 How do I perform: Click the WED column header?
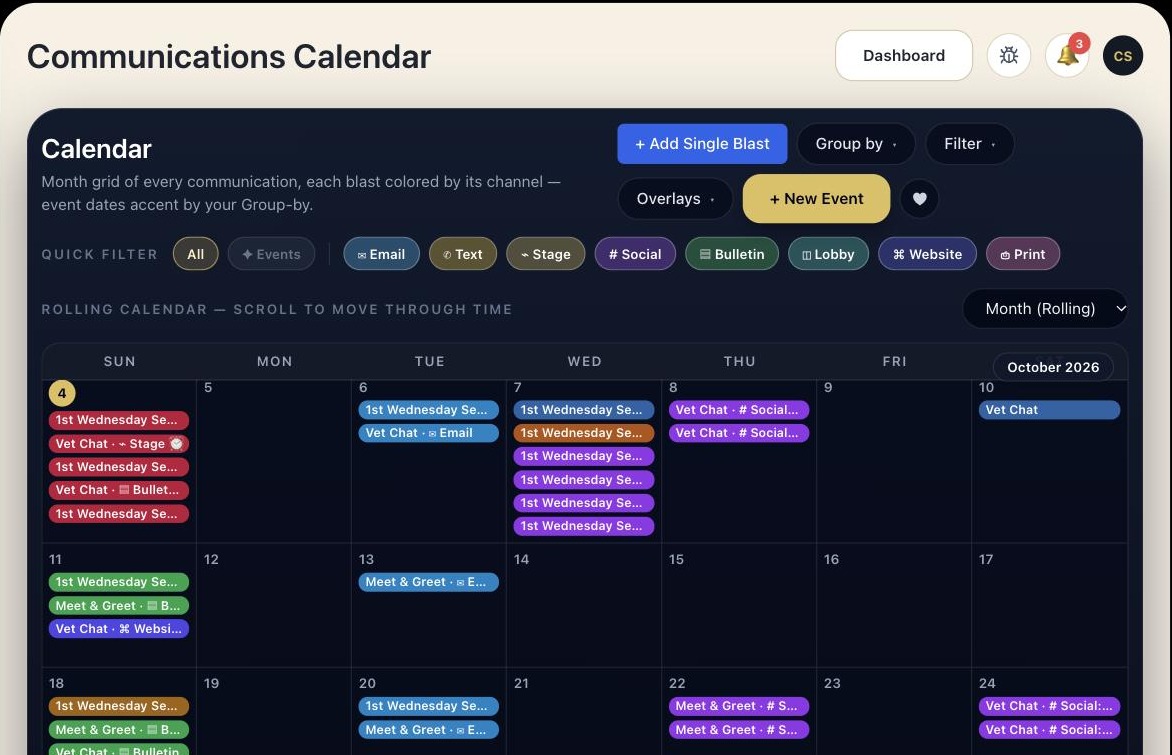[x=585, y=361]
